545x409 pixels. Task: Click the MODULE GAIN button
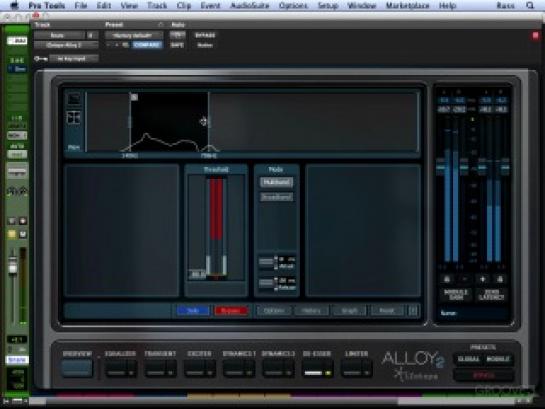pyautogui.click(x=456, y=294)
